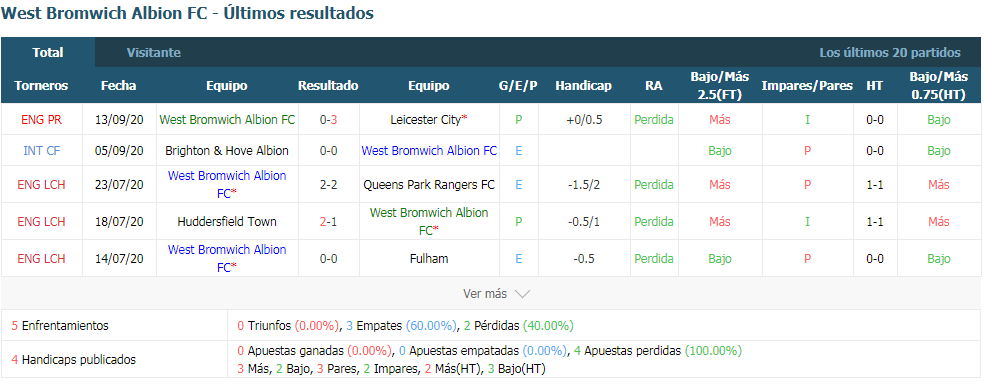
Task: View the 2-1 Huddersfield match result
Action: coord(328,222)
